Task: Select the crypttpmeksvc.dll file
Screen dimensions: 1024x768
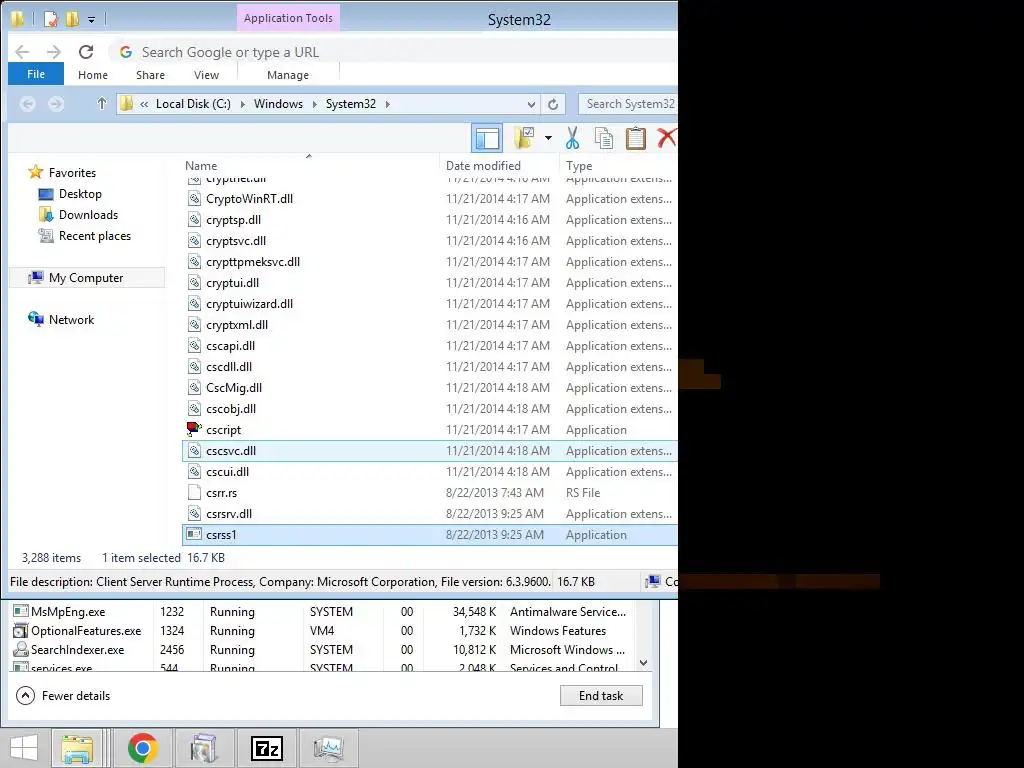Action: (x=430, y=261)
